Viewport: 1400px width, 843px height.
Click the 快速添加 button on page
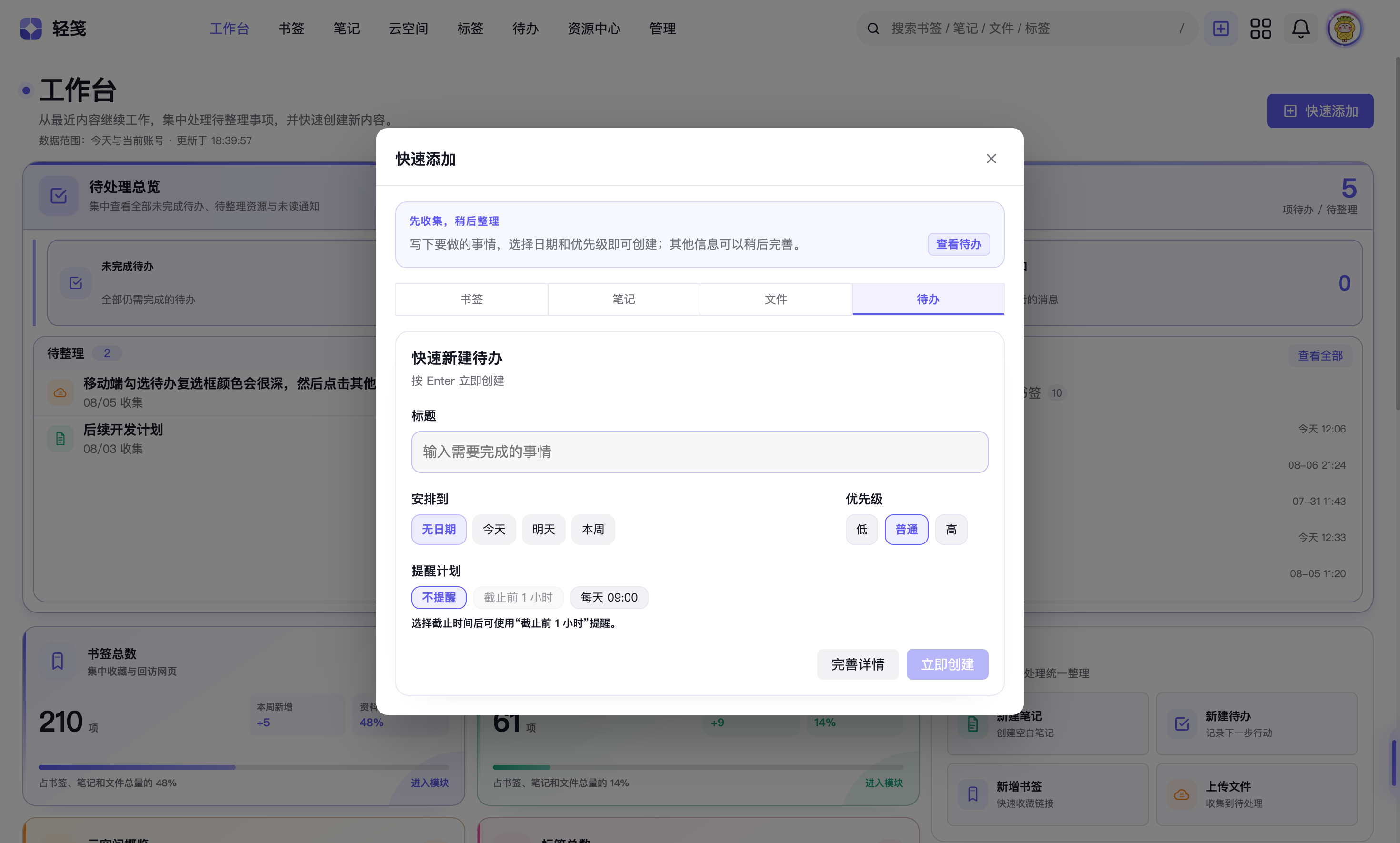(x=1320, y=111)
